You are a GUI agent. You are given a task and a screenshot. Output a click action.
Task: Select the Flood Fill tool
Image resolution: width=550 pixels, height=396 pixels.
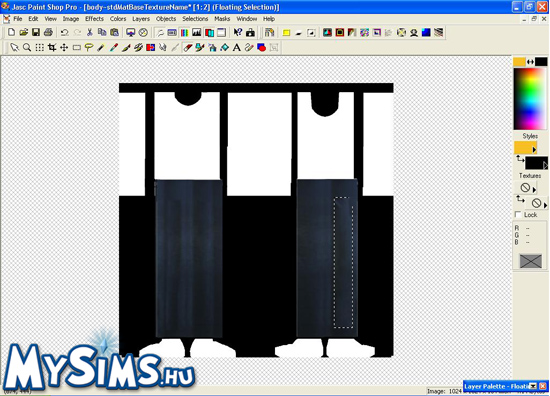click(x=224, y=47)
